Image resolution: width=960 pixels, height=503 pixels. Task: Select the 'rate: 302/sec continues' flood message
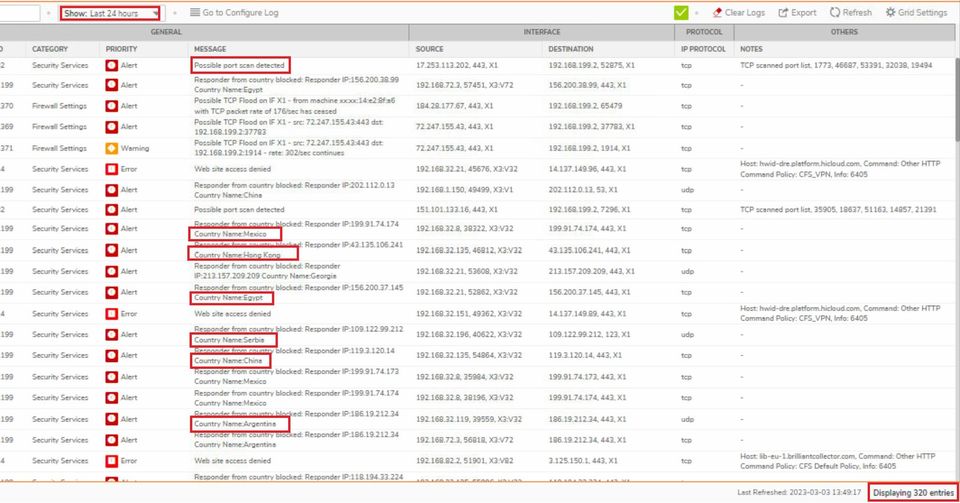(288, 147)
